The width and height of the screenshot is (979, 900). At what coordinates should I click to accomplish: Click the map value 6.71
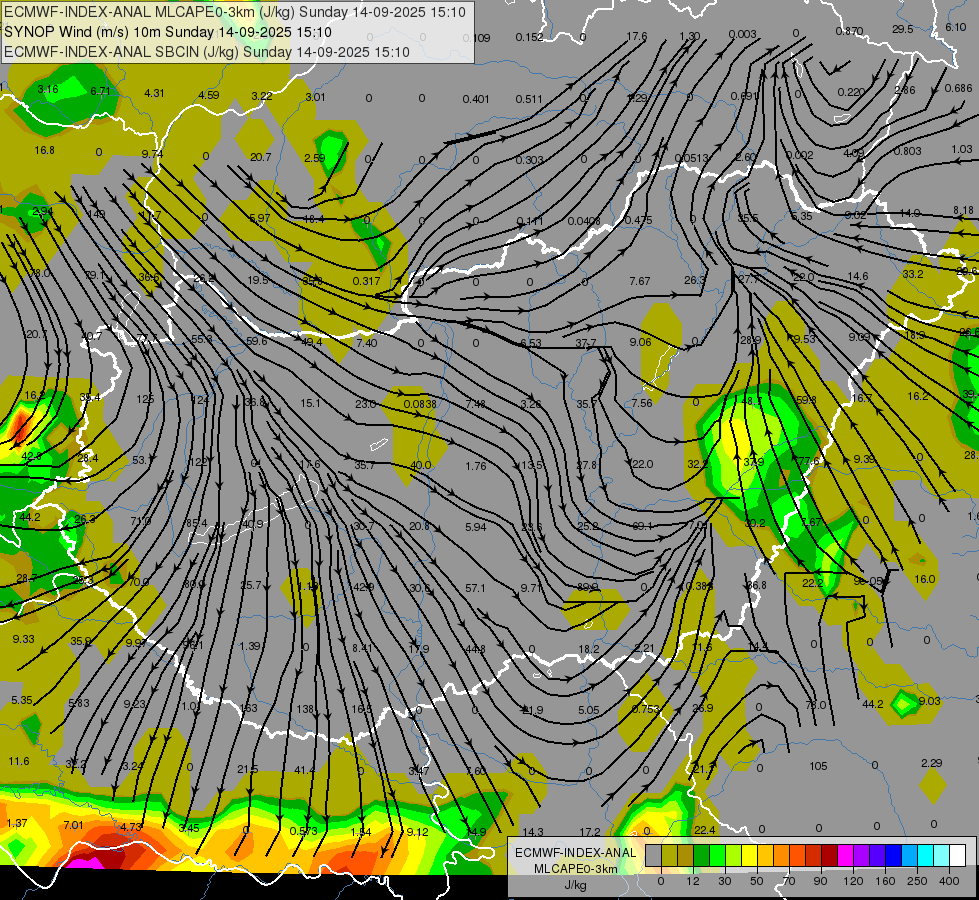[x=100, y=91]
